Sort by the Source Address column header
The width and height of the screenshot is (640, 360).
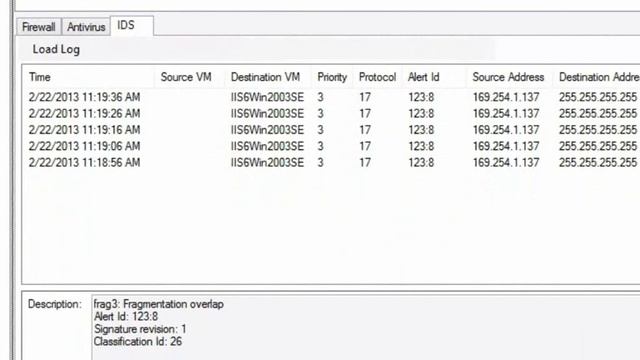[x=510, y=77]
